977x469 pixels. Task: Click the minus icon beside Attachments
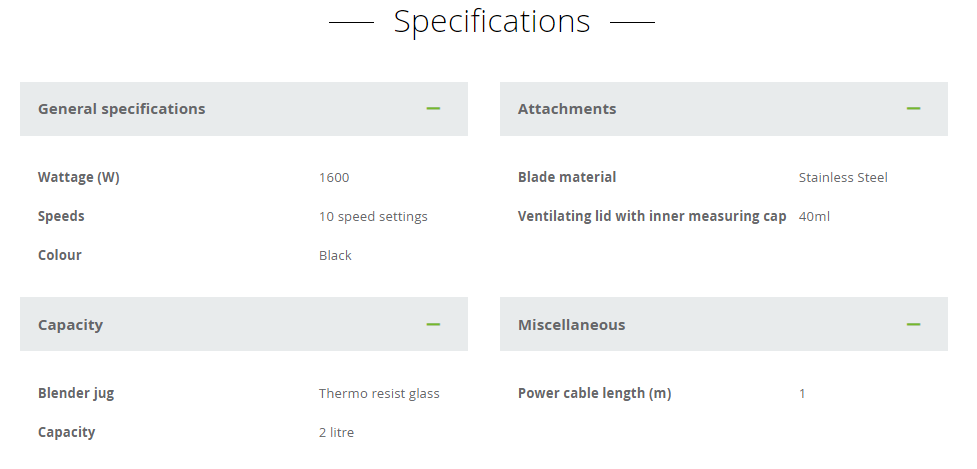pos(913,108)
